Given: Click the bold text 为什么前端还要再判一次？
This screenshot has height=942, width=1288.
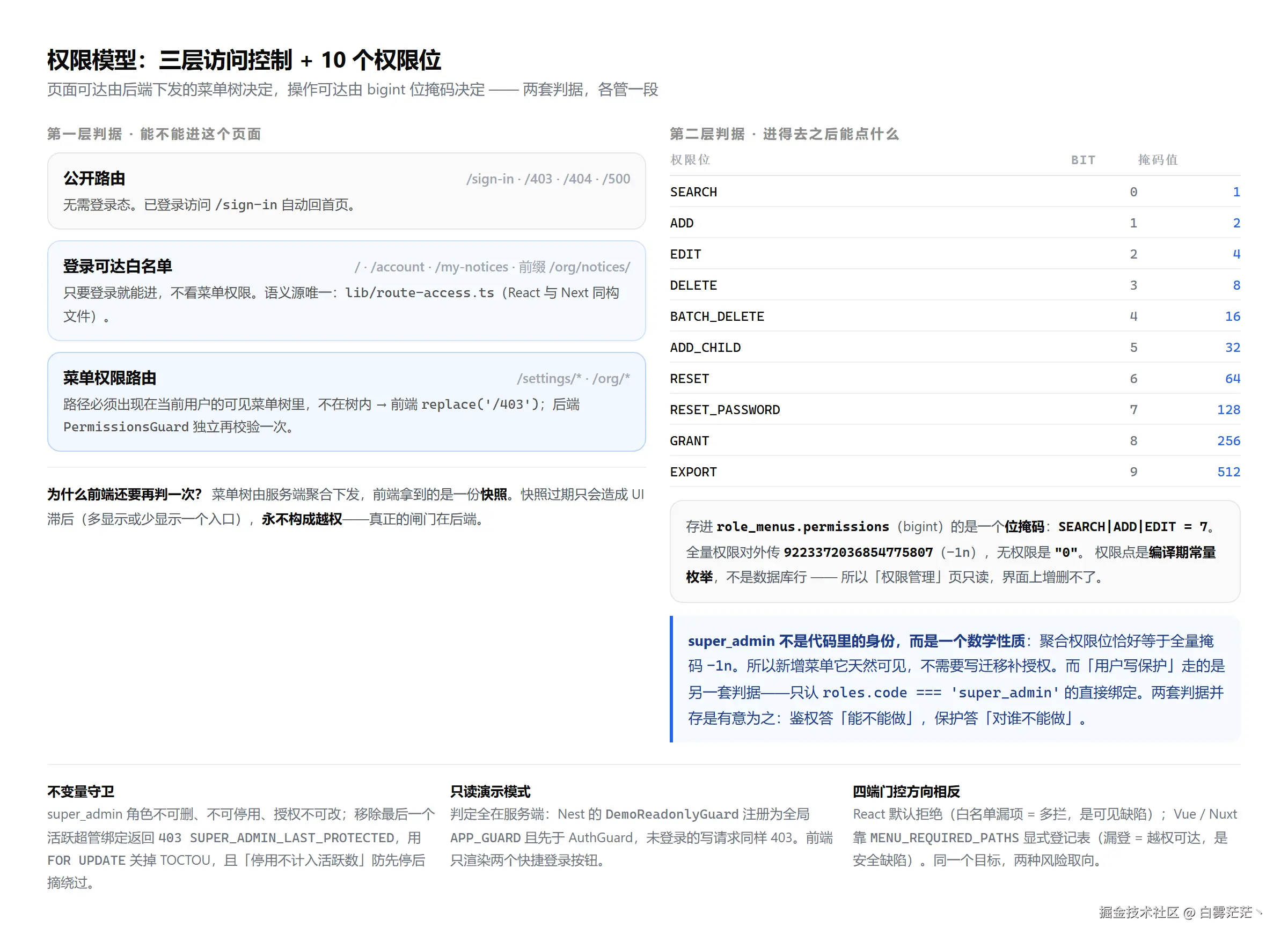Looking at the screenshot, I should coord(125,495).
